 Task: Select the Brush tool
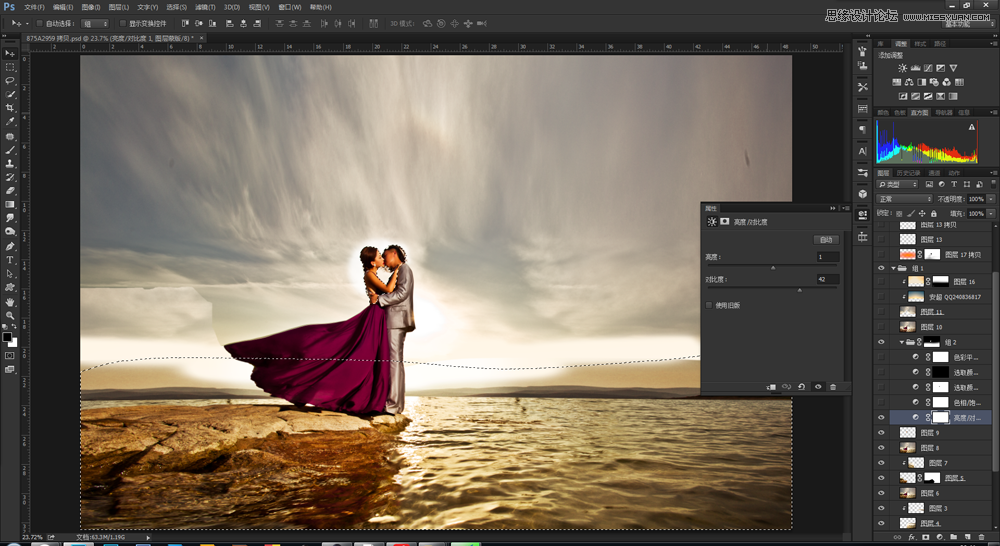10,150
